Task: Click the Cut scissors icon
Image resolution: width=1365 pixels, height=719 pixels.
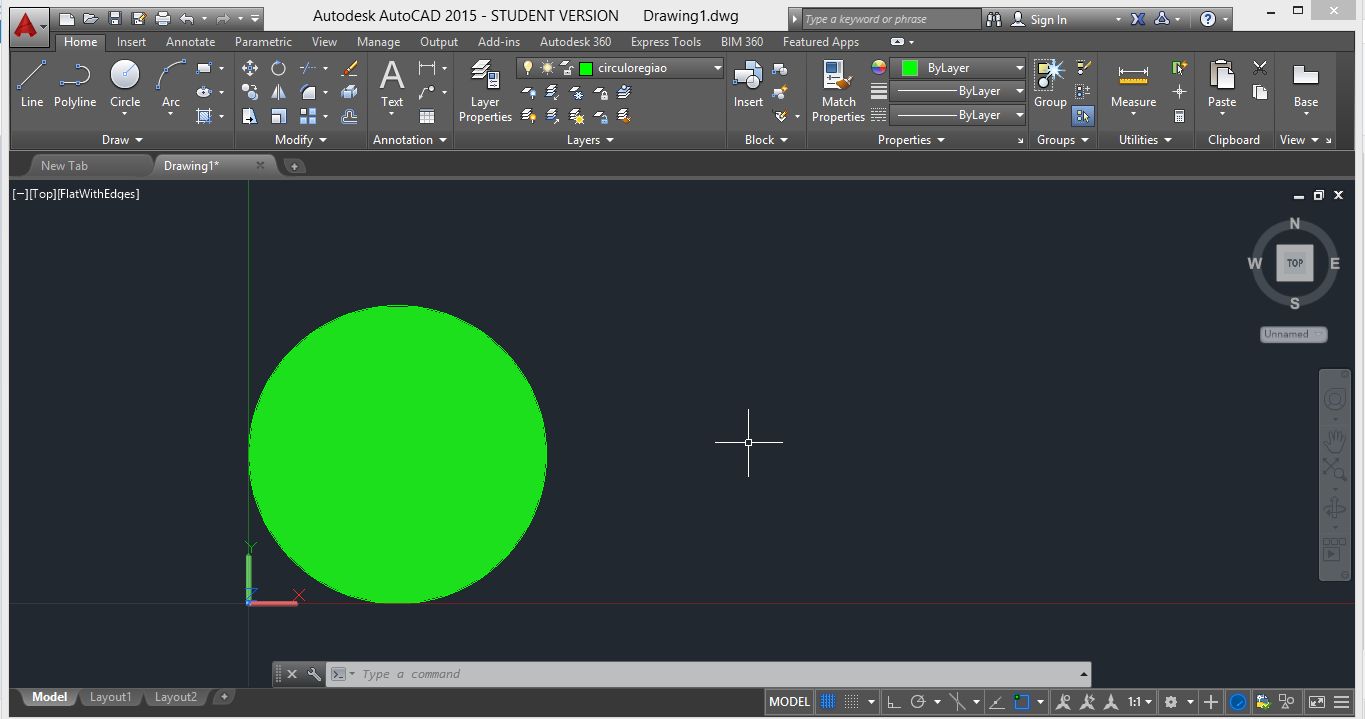Action: tap(1260, 68)
